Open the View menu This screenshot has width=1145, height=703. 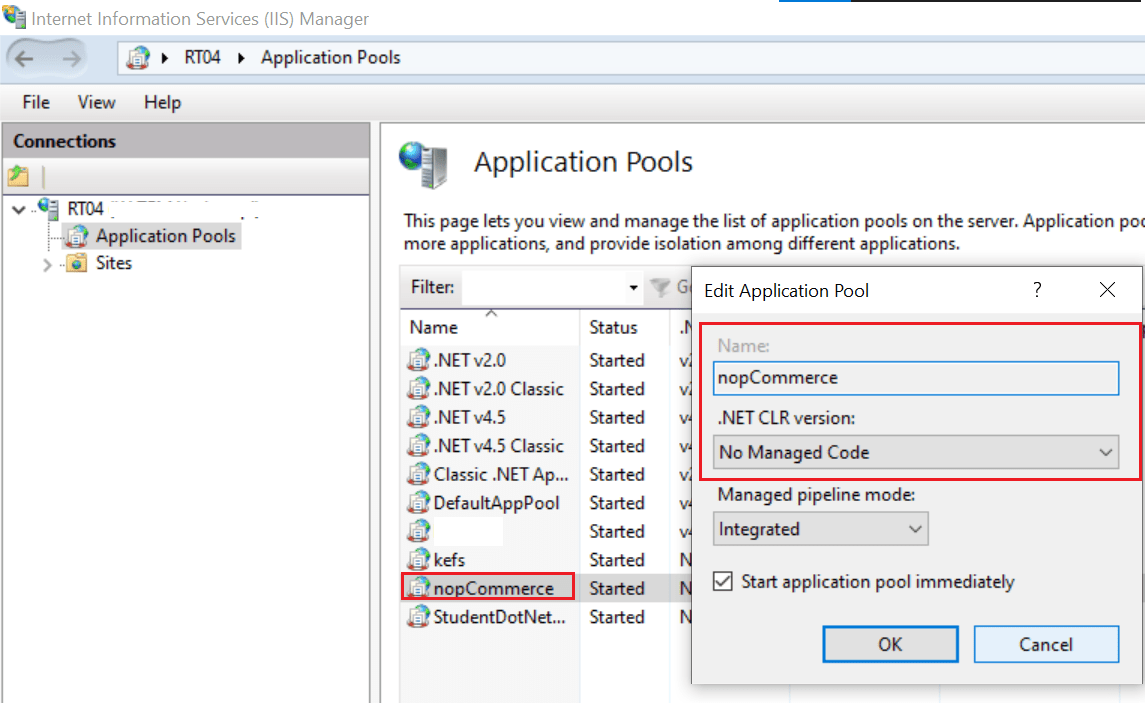coord(96,102)
